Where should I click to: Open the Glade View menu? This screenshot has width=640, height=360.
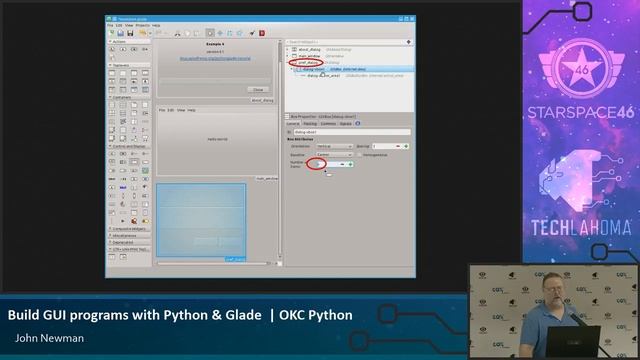[x=129, y=25]
